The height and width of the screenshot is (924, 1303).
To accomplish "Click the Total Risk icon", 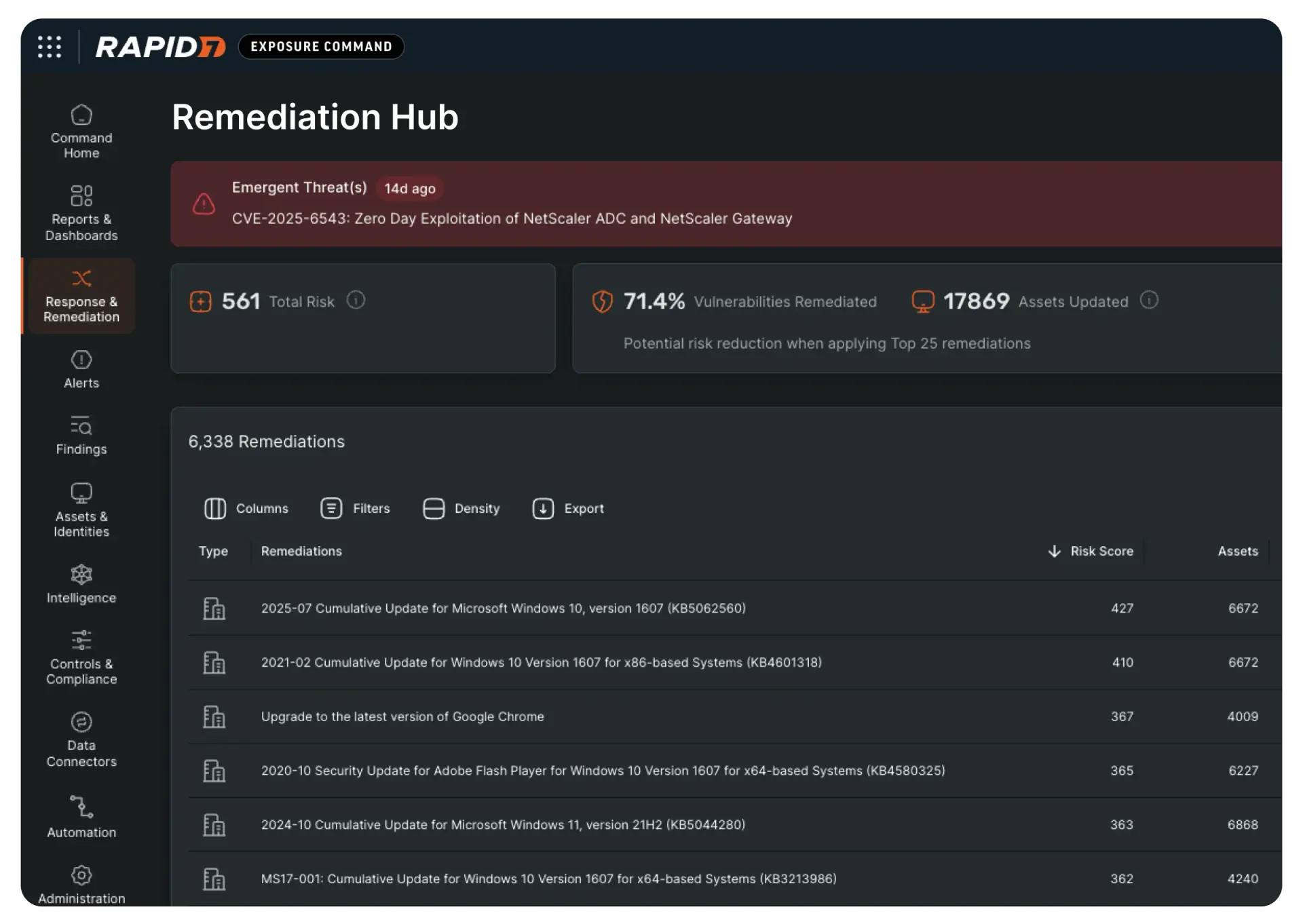I will (x=201, y=301).
